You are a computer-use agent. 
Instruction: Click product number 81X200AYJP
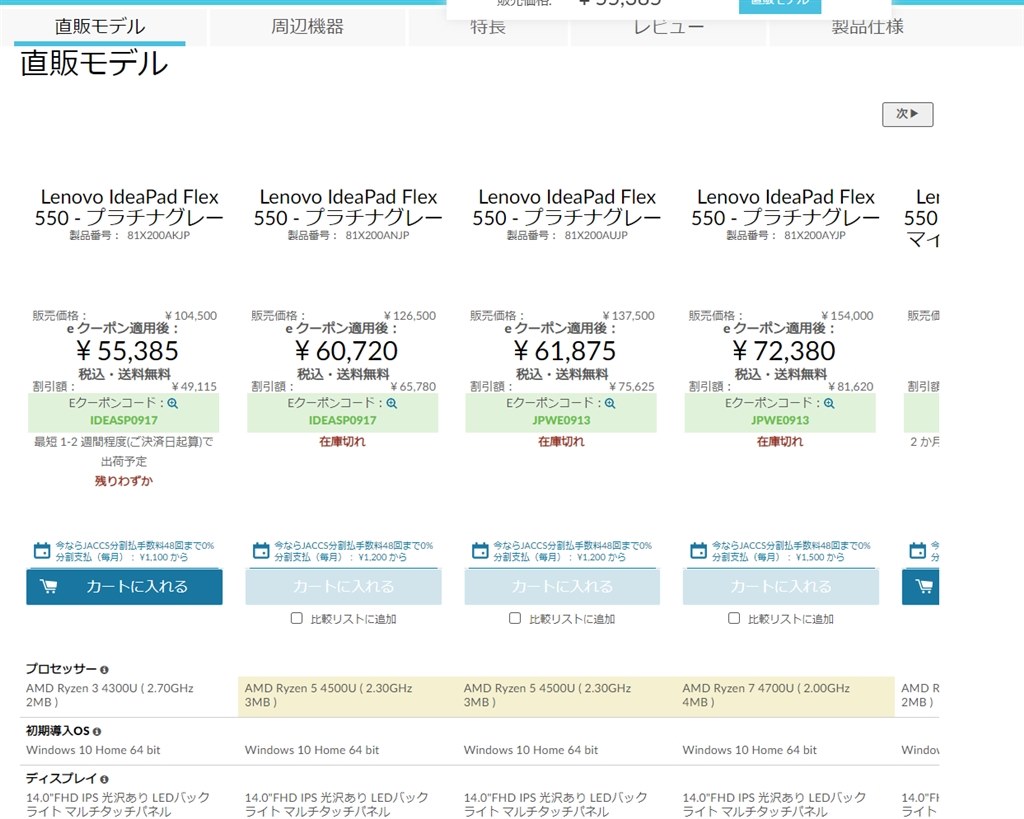click(814, 235)
